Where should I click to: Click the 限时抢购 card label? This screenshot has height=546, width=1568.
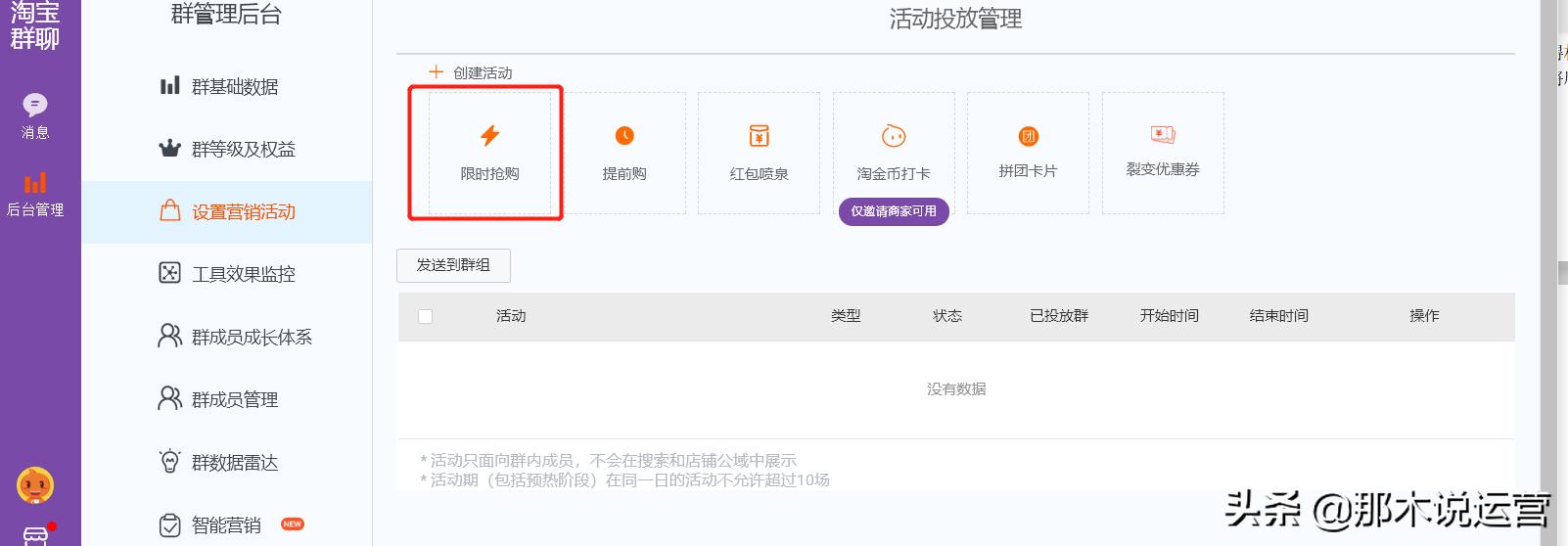[x=490, y=173]
